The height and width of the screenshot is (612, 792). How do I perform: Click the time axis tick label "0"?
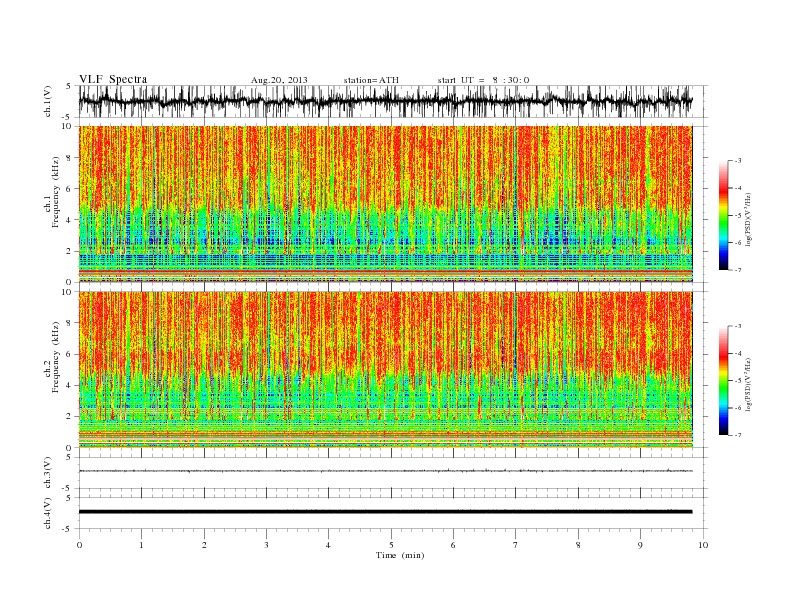coord(79,545)
